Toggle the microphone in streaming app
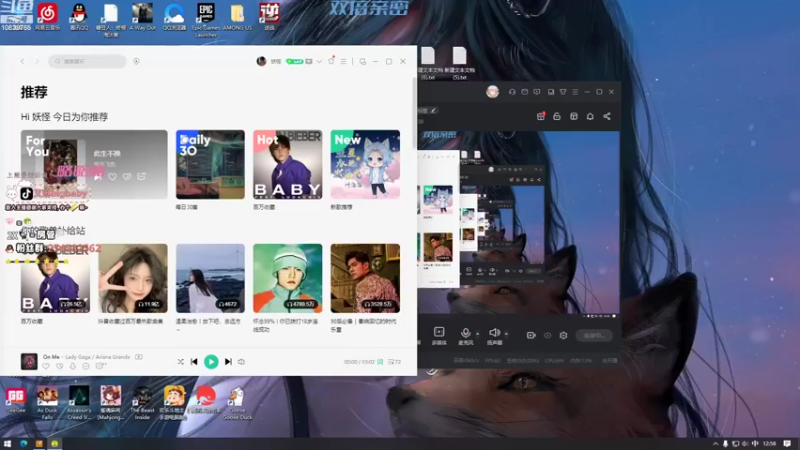The height and width of the screenshot is (450, 800). click(x=465, y=336)
